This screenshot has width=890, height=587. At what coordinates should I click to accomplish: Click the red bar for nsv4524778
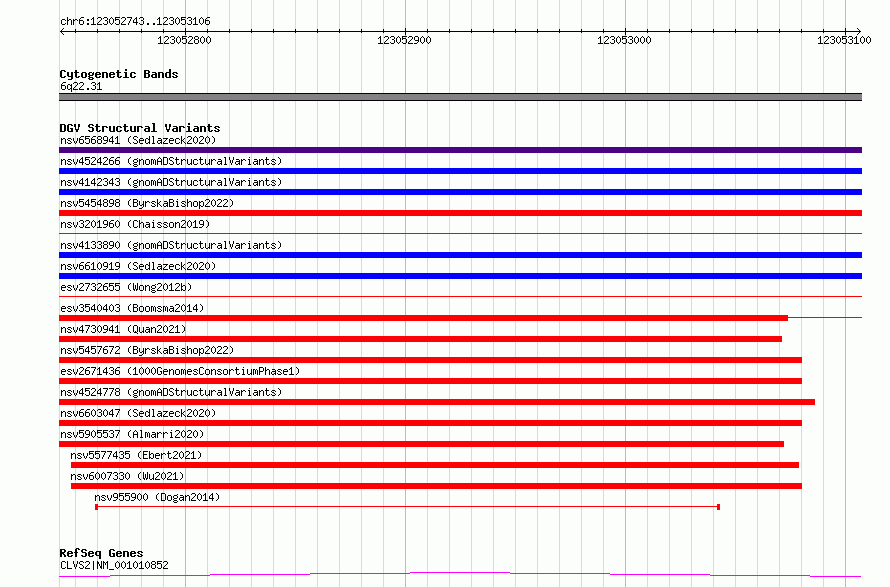(437, 402)
